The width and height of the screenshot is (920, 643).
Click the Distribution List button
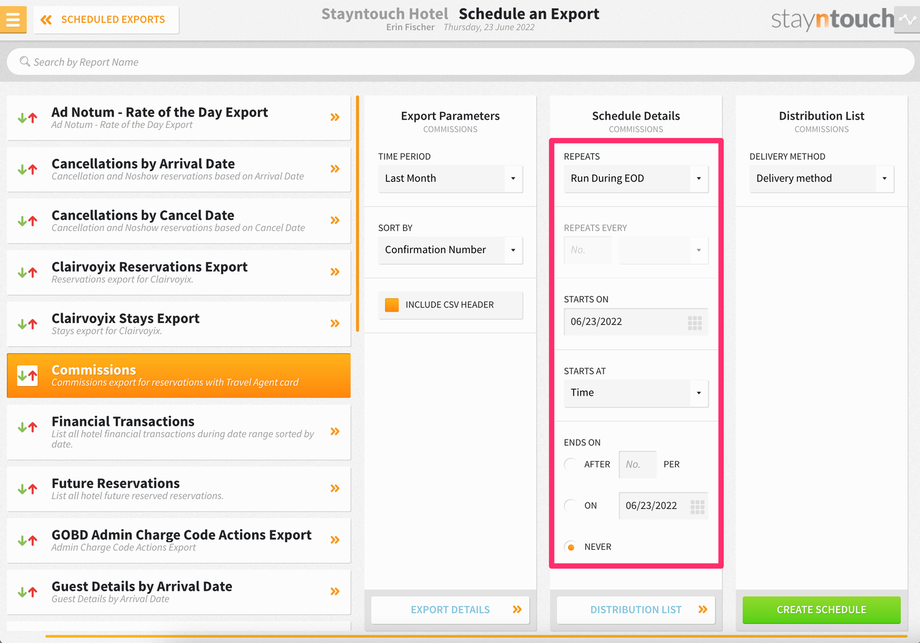(x=636, y=610)
